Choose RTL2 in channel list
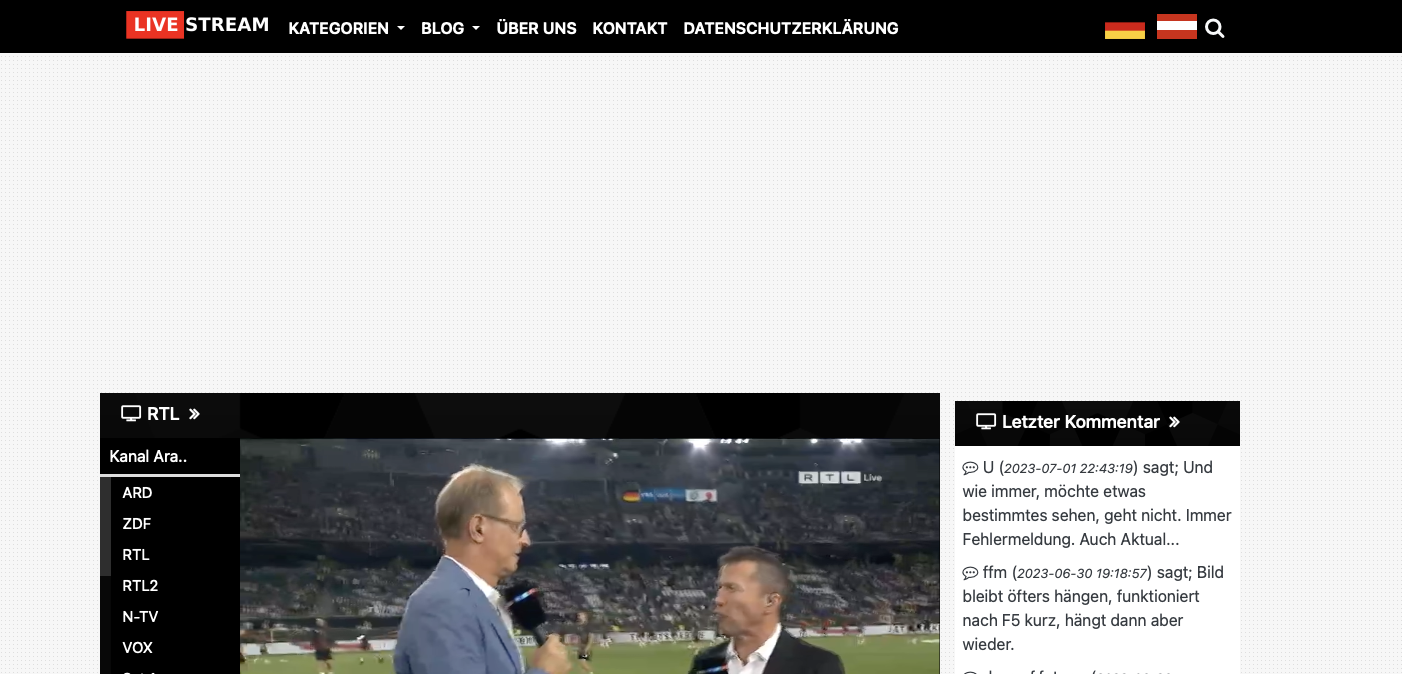Screen dimensions: 1402x674 coord(140,586)
